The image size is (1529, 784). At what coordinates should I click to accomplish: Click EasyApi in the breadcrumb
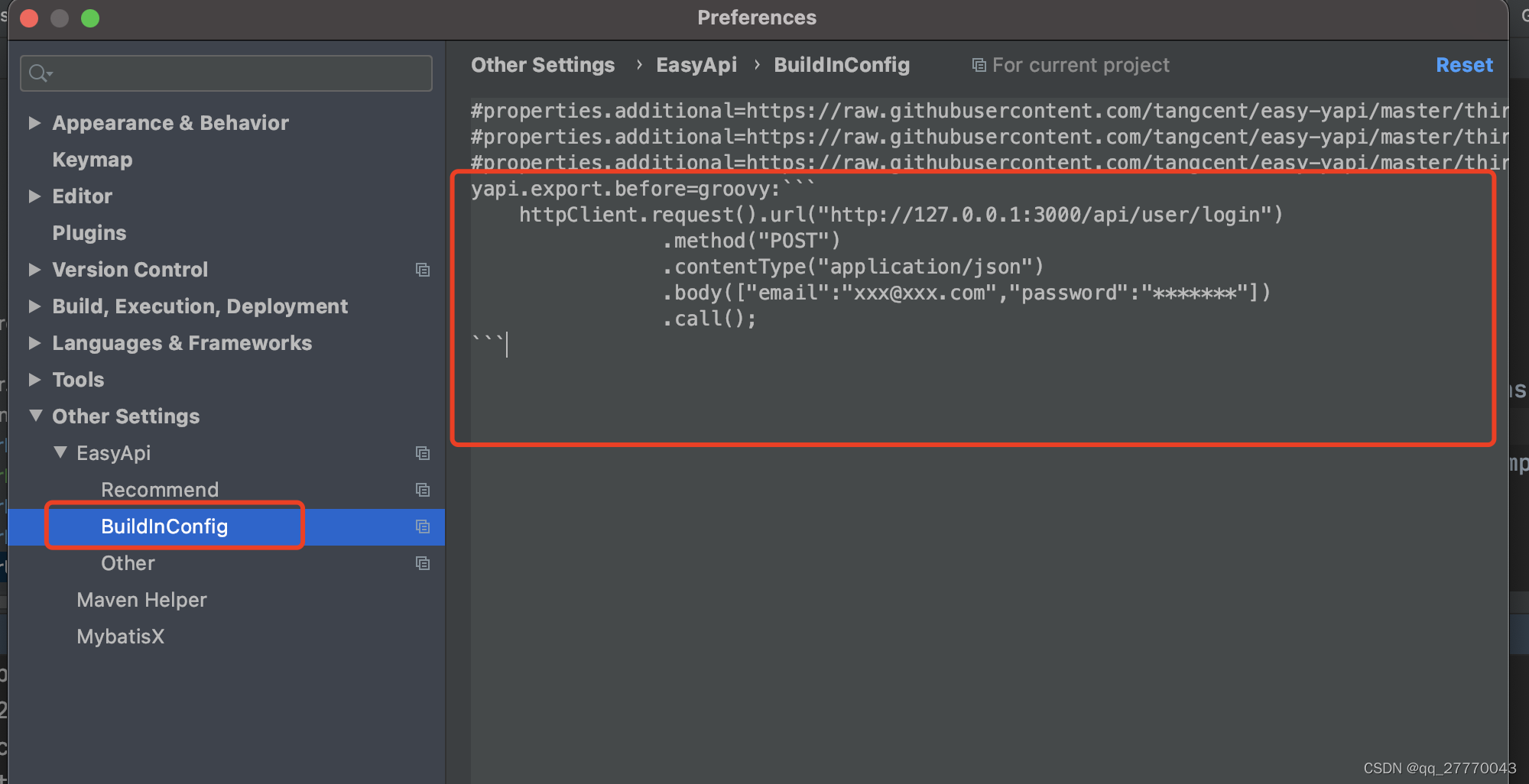coord(696,66)
